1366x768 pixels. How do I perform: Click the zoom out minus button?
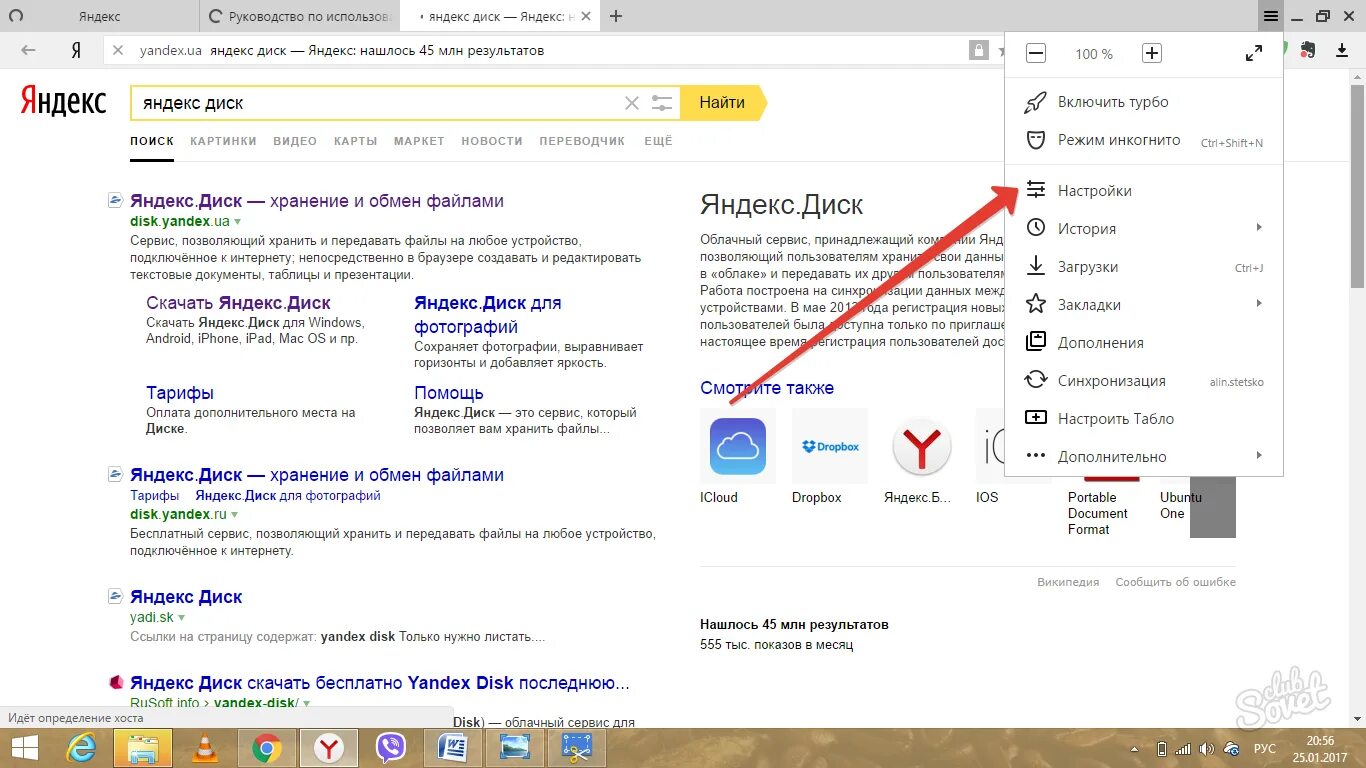click(1036, 54)
